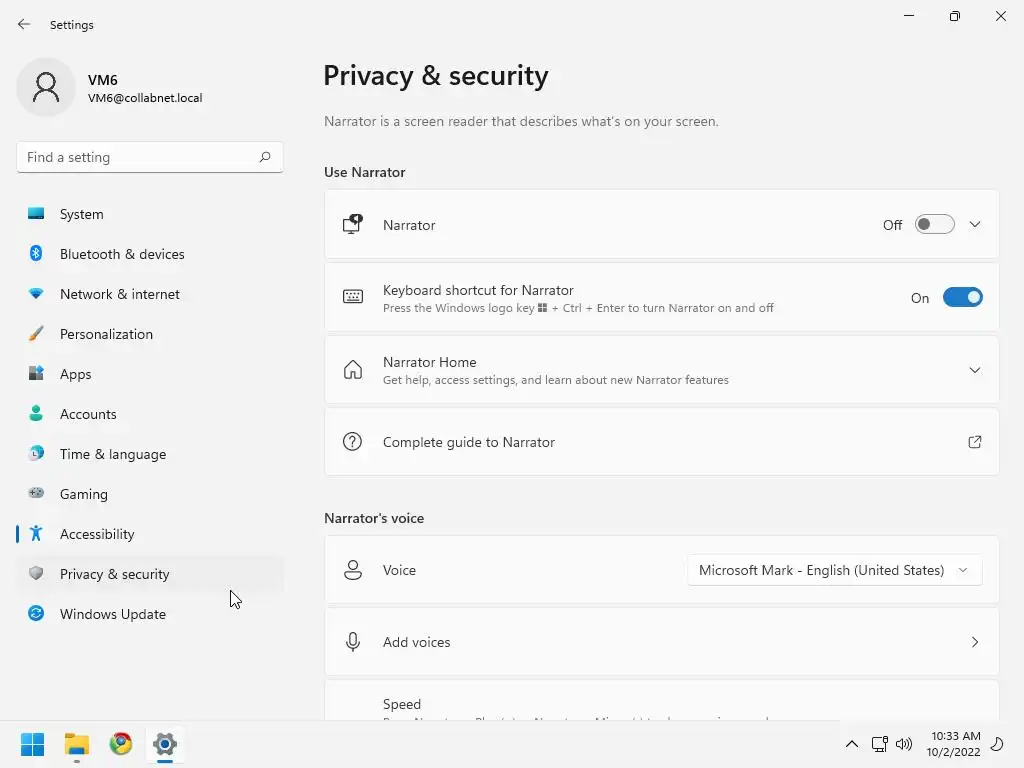This screenshot has height=768, width=1024.
Task: Select Personalization in sidebar
Action: click(x=106, y=334)
